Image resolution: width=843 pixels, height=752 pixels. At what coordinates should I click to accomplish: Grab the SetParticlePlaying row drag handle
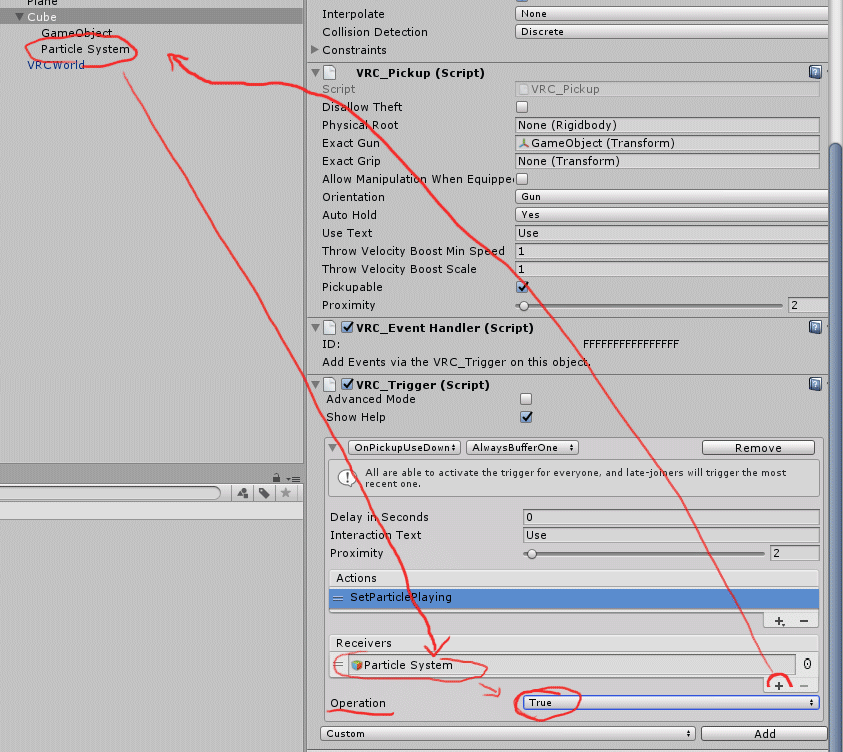pos(338,598)
